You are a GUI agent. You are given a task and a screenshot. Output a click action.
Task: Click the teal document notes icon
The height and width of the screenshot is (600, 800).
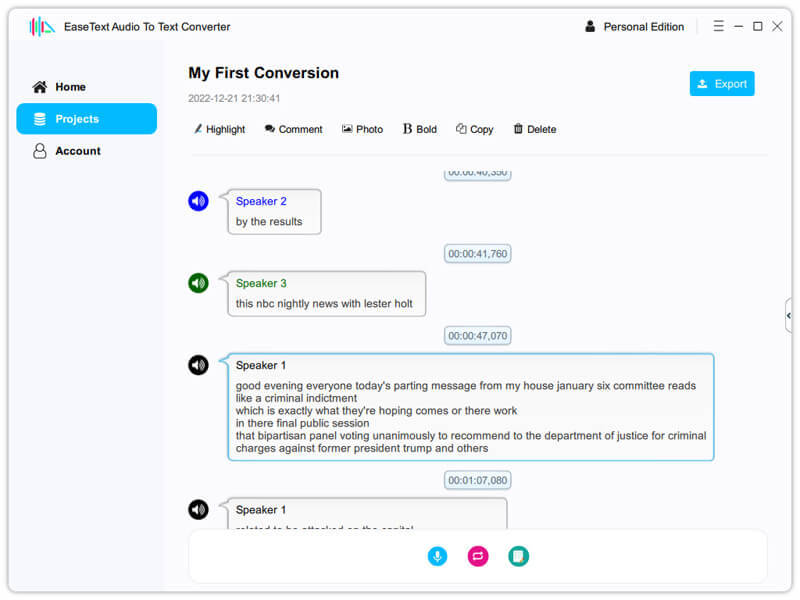(x=518, y=556)
